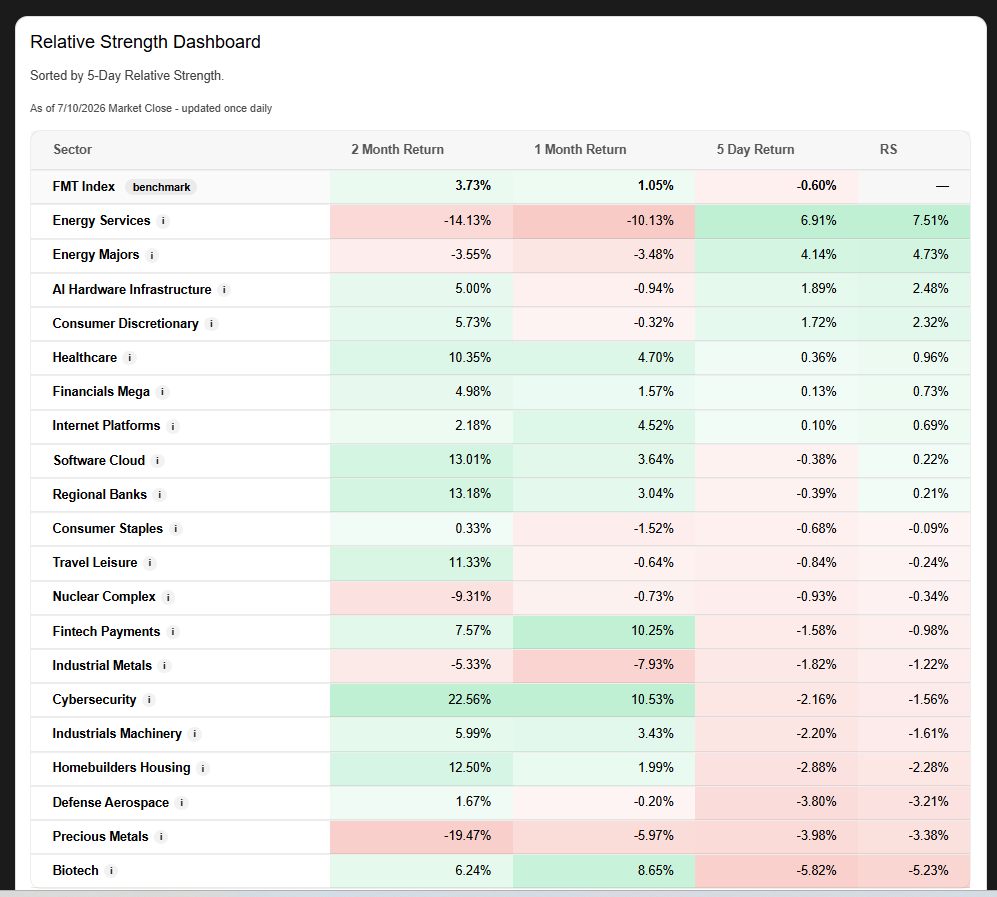997x897 pixels.
Task: Click Energy Services 5 Day Return 6.91%
Action: pyautogui.click(x=818, y=221)
